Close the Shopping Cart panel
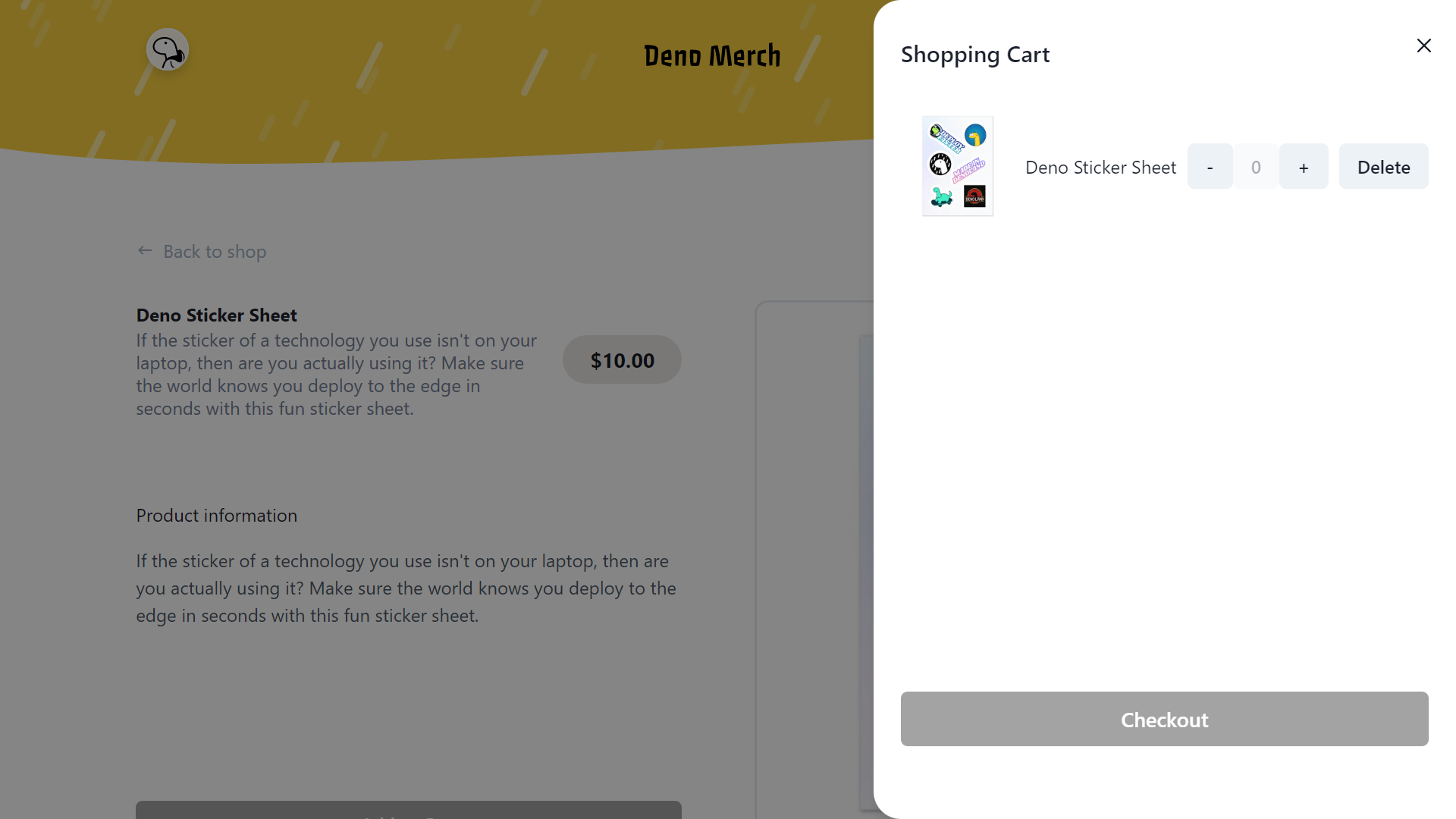The height and width of the screenshot is (819, 1456). tap(1423, 45)
